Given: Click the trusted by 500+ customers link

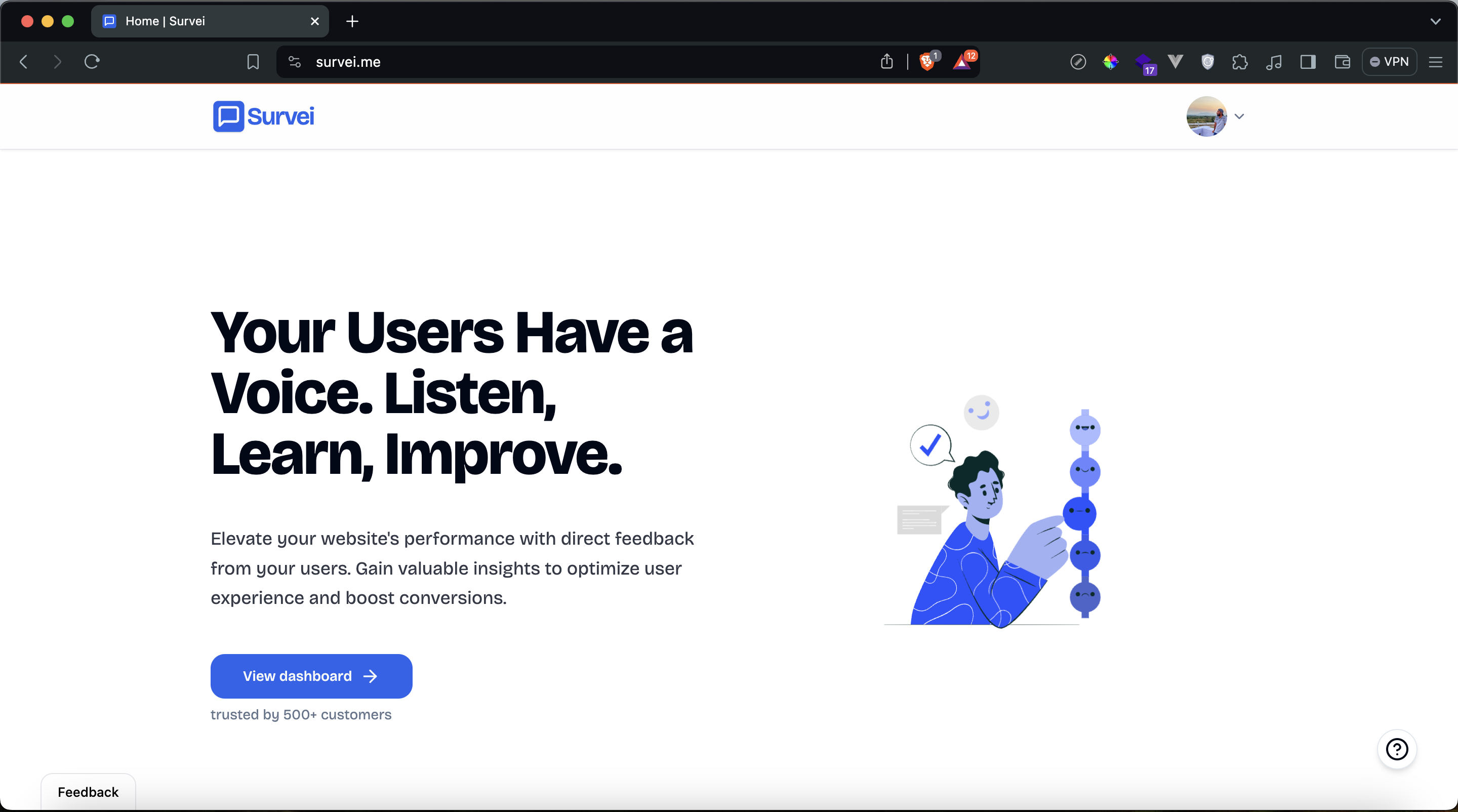Looking at the screenshot, I should (301, 714).
